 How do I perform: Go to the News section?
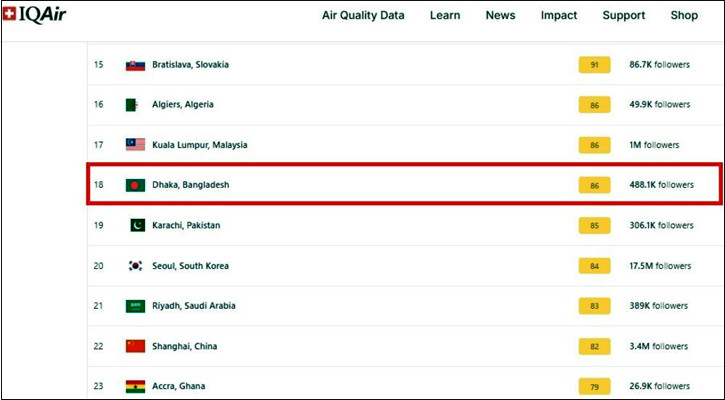pos(500,15)
